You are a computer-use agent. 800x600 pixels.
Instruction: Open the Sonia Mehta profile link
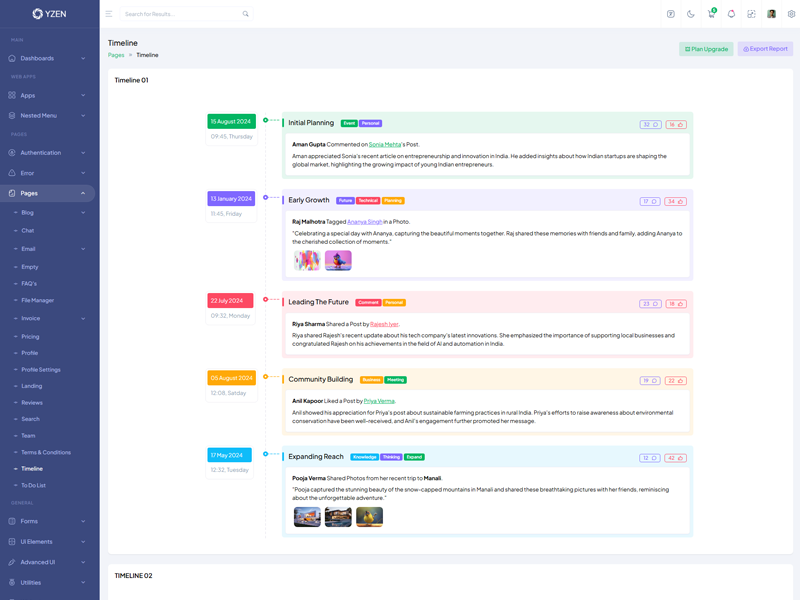pyautogui.click(x=385, y=144)
